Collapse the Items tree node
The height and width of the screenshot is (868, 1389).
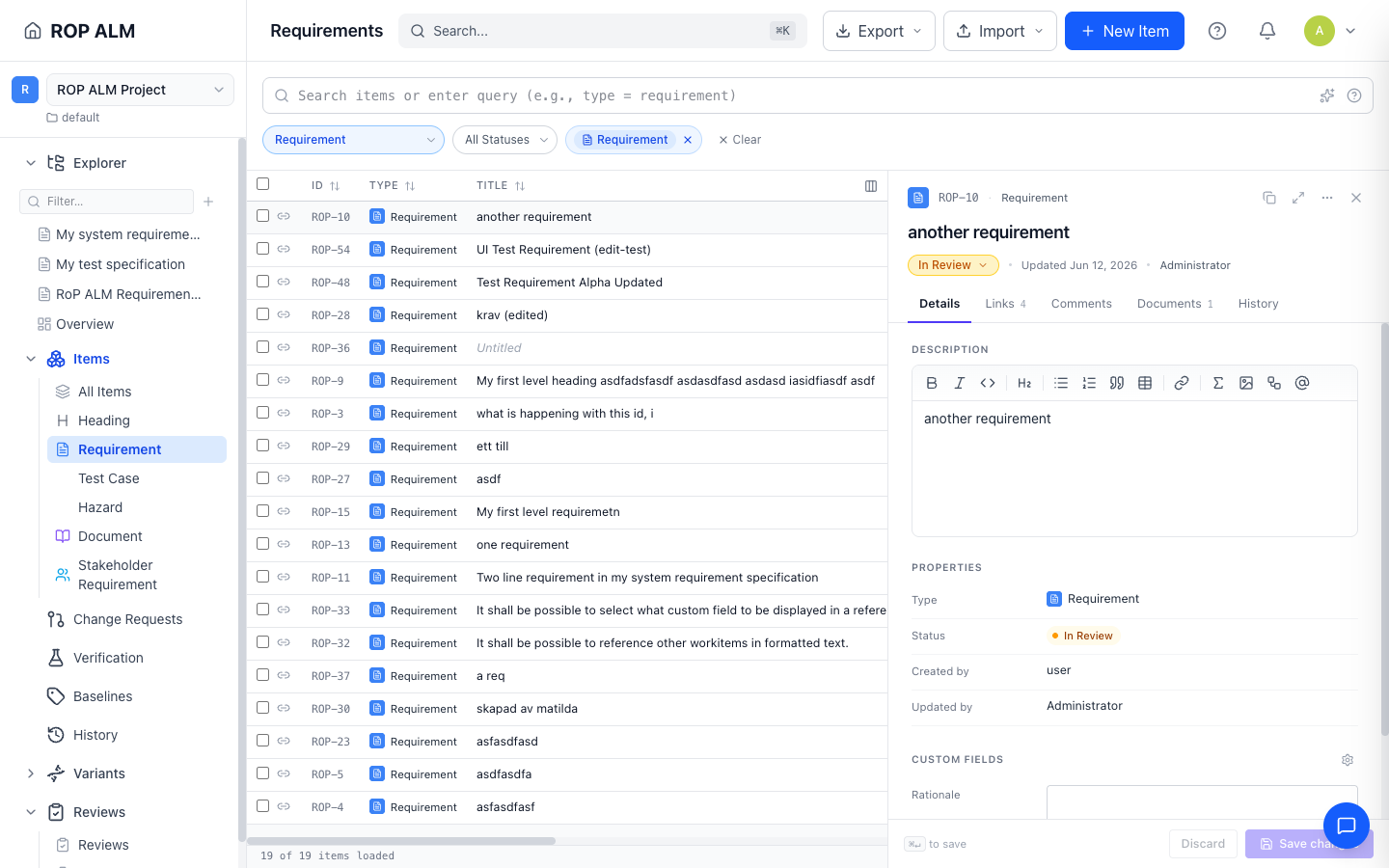(x=31, y=359)
